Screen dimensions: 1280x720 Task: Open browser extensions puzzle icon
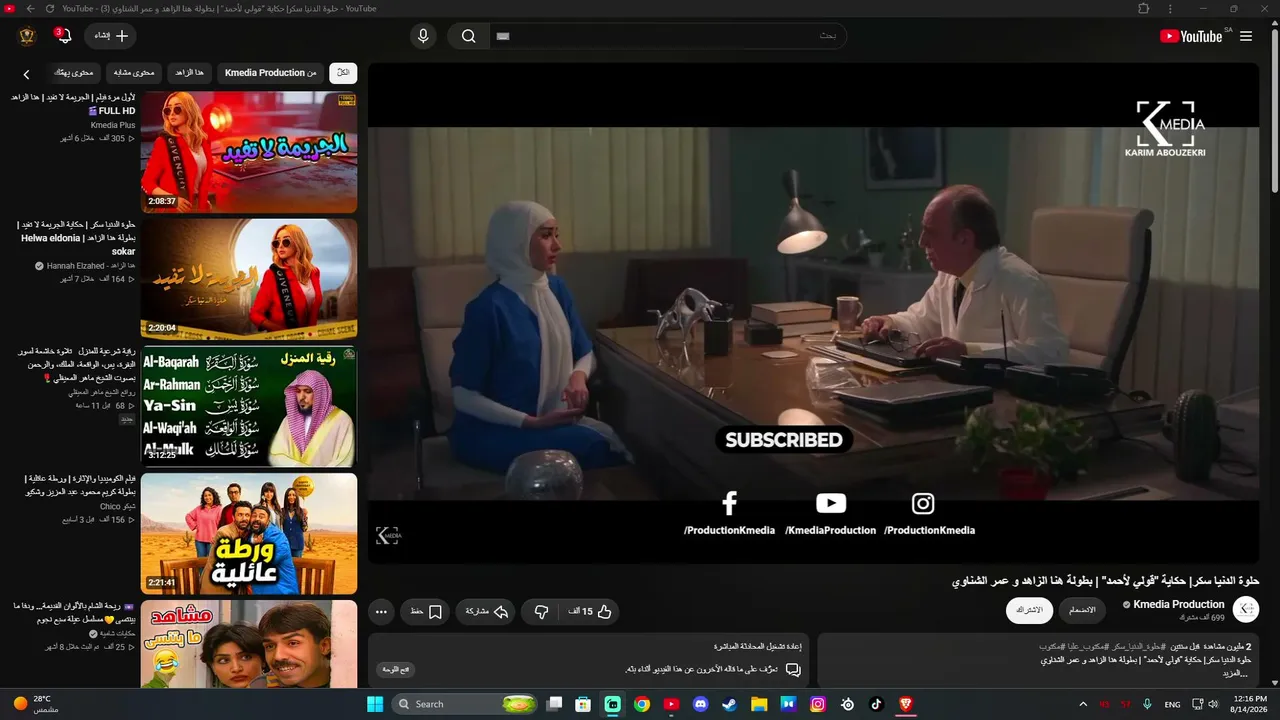coord(1143,9)
